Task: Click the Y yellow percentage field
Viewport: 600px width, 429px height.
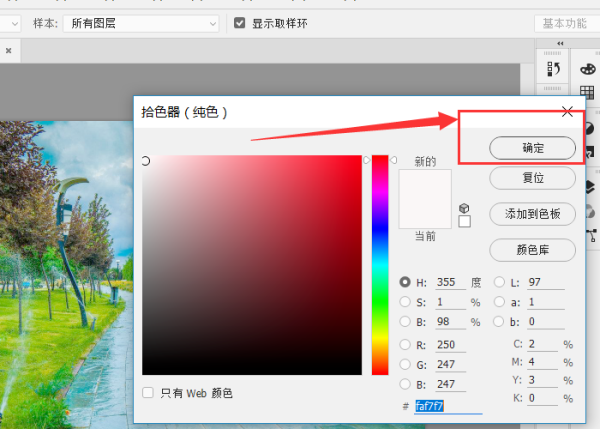Action: click(543, 380)
